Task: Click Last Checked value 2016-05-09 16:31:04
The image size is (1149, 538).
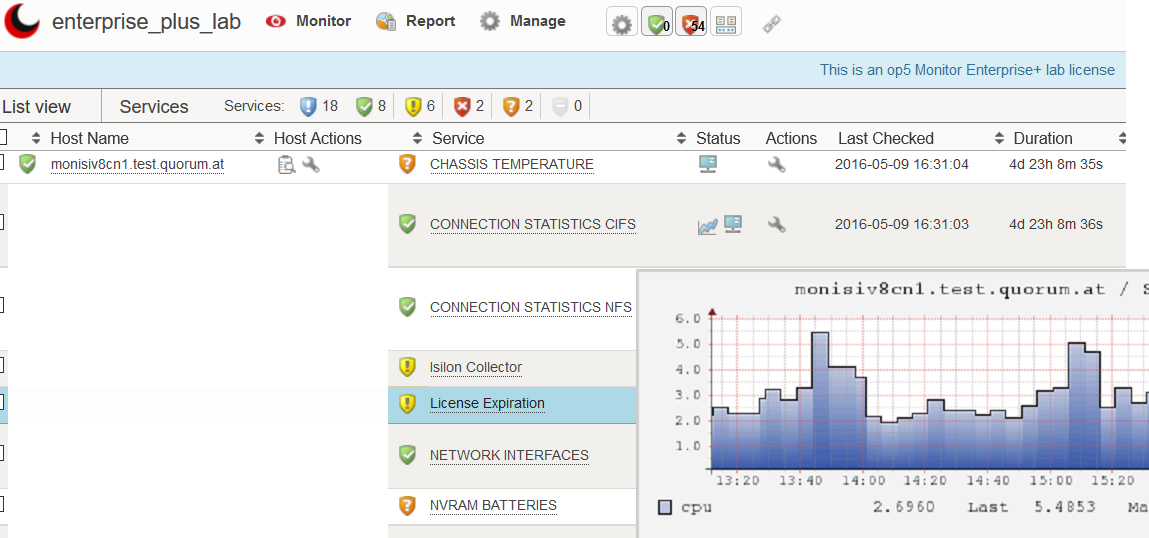Action: pyautogui.click(x=901, y=164)
